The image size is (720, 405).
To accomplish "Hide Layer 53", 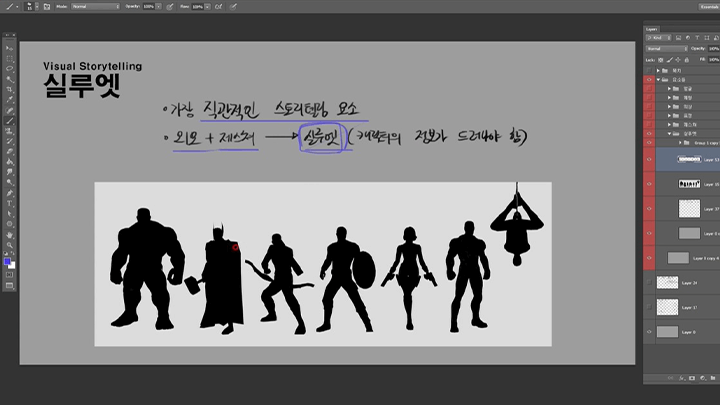I will (649, 159).
